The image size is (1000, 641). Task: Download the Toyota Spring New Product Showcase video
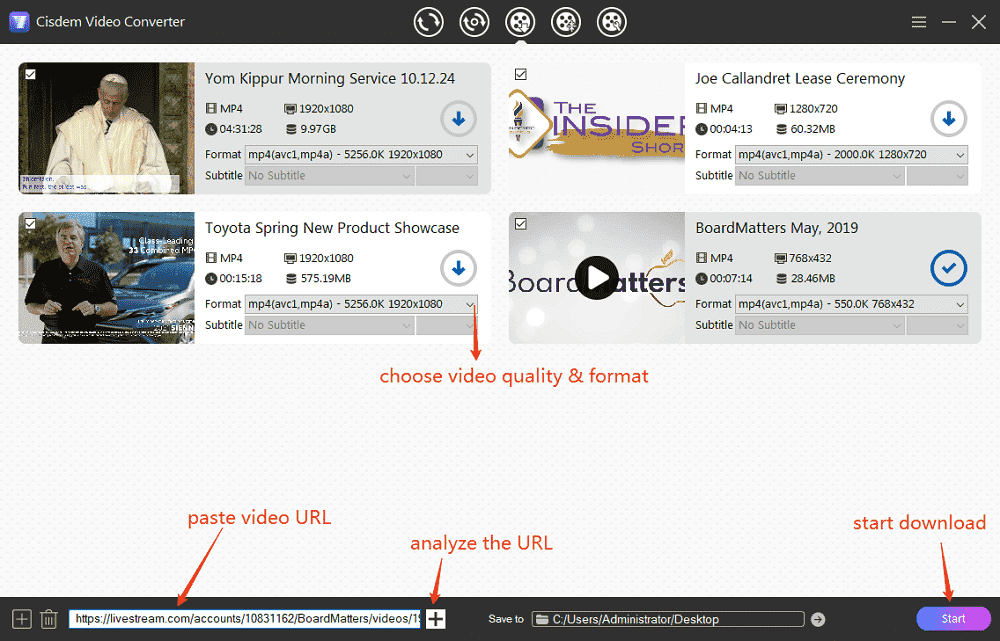pyautogui.click(x=458, y=269)
